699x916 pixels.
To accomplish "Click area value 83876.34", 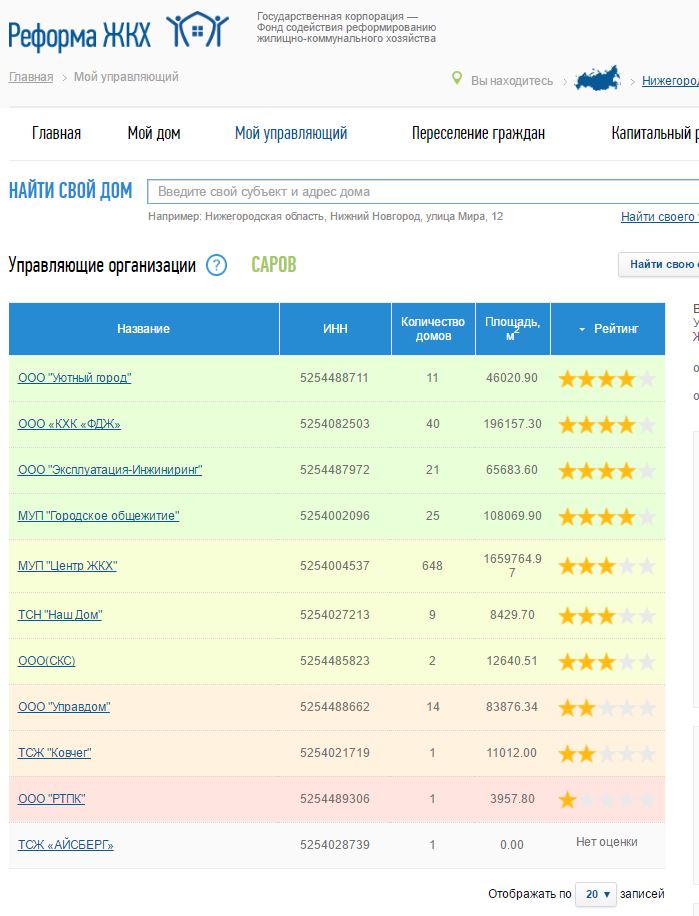I will click(x=512, y=707).
